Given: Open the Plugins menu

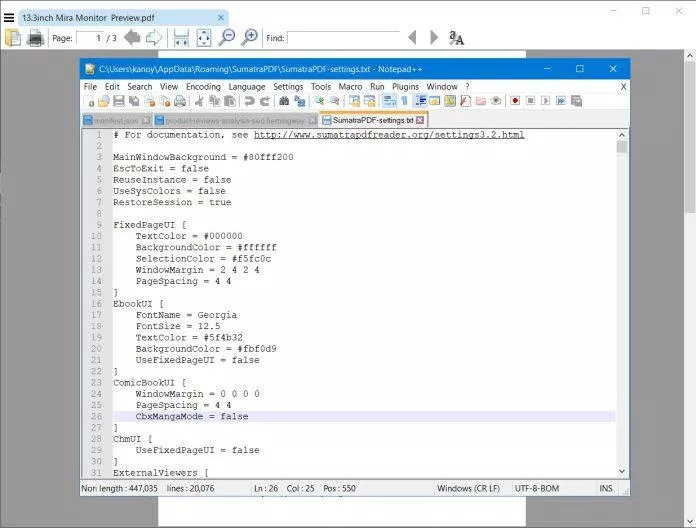Looking at the screenshot, I should (x=405, y=87).
